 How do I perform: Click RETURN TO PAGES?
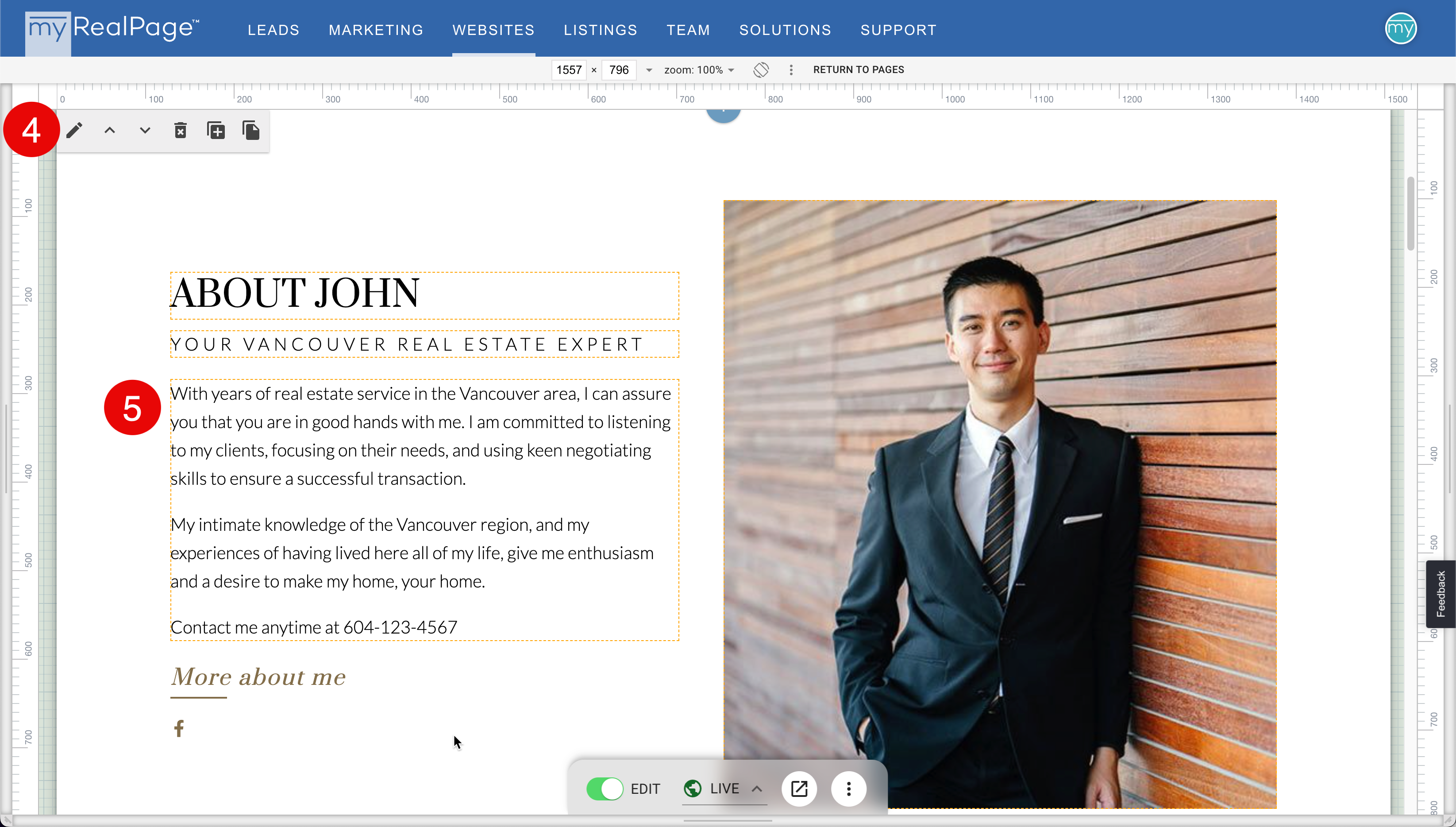(x=858, y=70)
